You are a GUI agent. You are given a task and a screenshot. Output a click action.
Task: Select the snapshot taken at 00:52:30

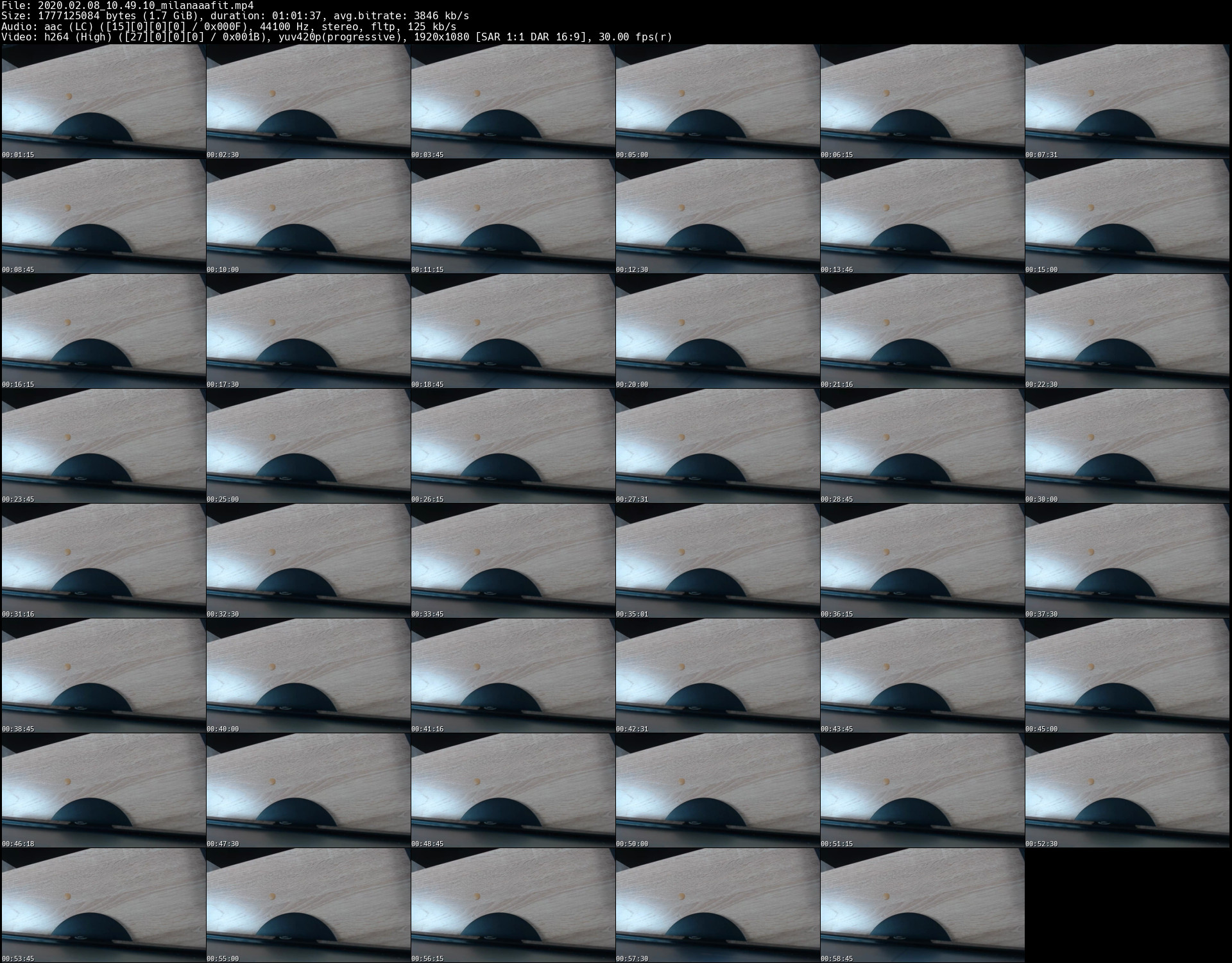click(x=1127, y=790)
